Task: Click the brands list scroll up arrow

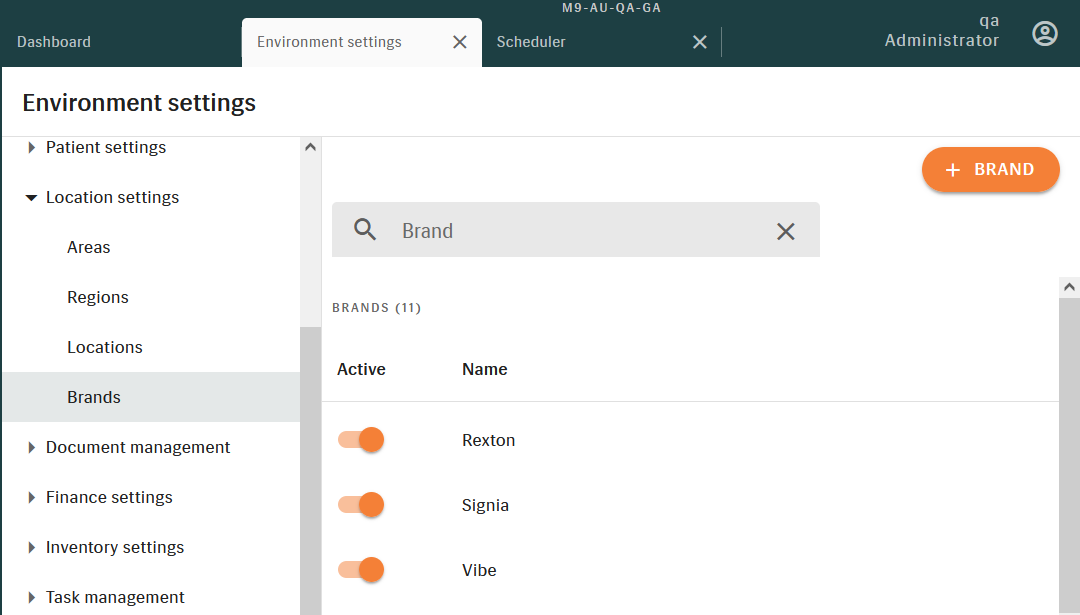Action: tap(1069, 287)
